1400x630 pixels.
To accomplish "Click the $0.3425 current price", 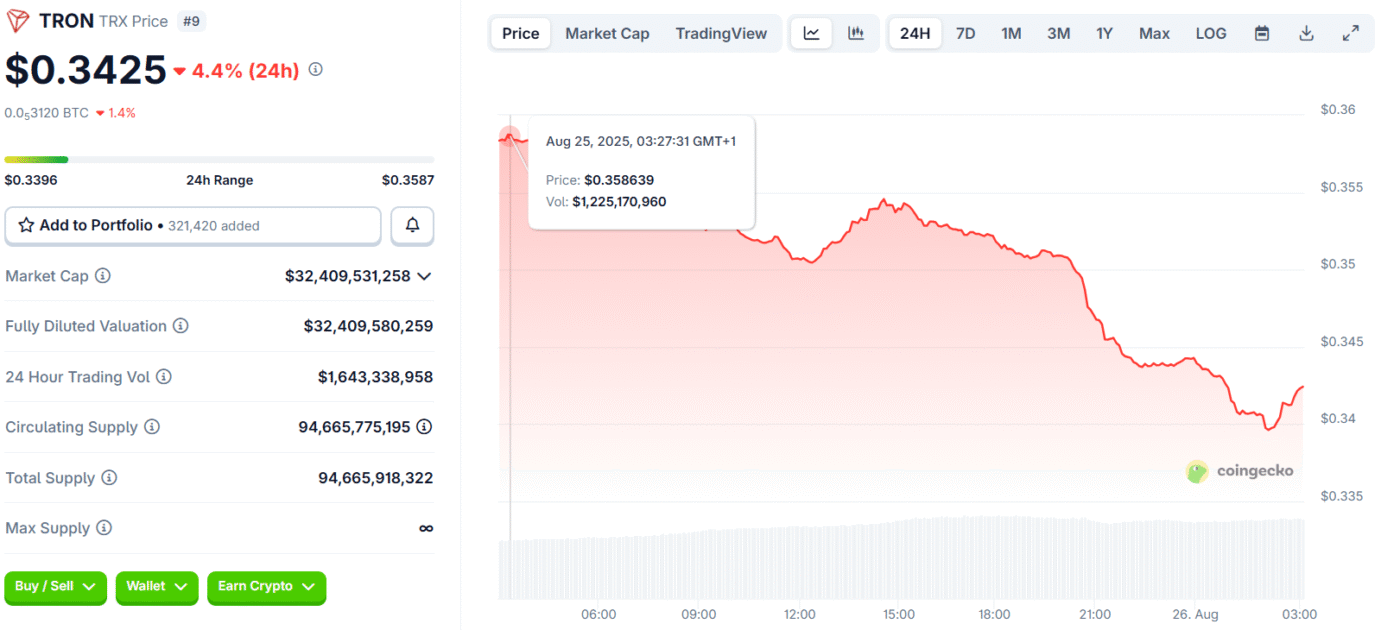I will pyautogui.click(x=85, y=69).
